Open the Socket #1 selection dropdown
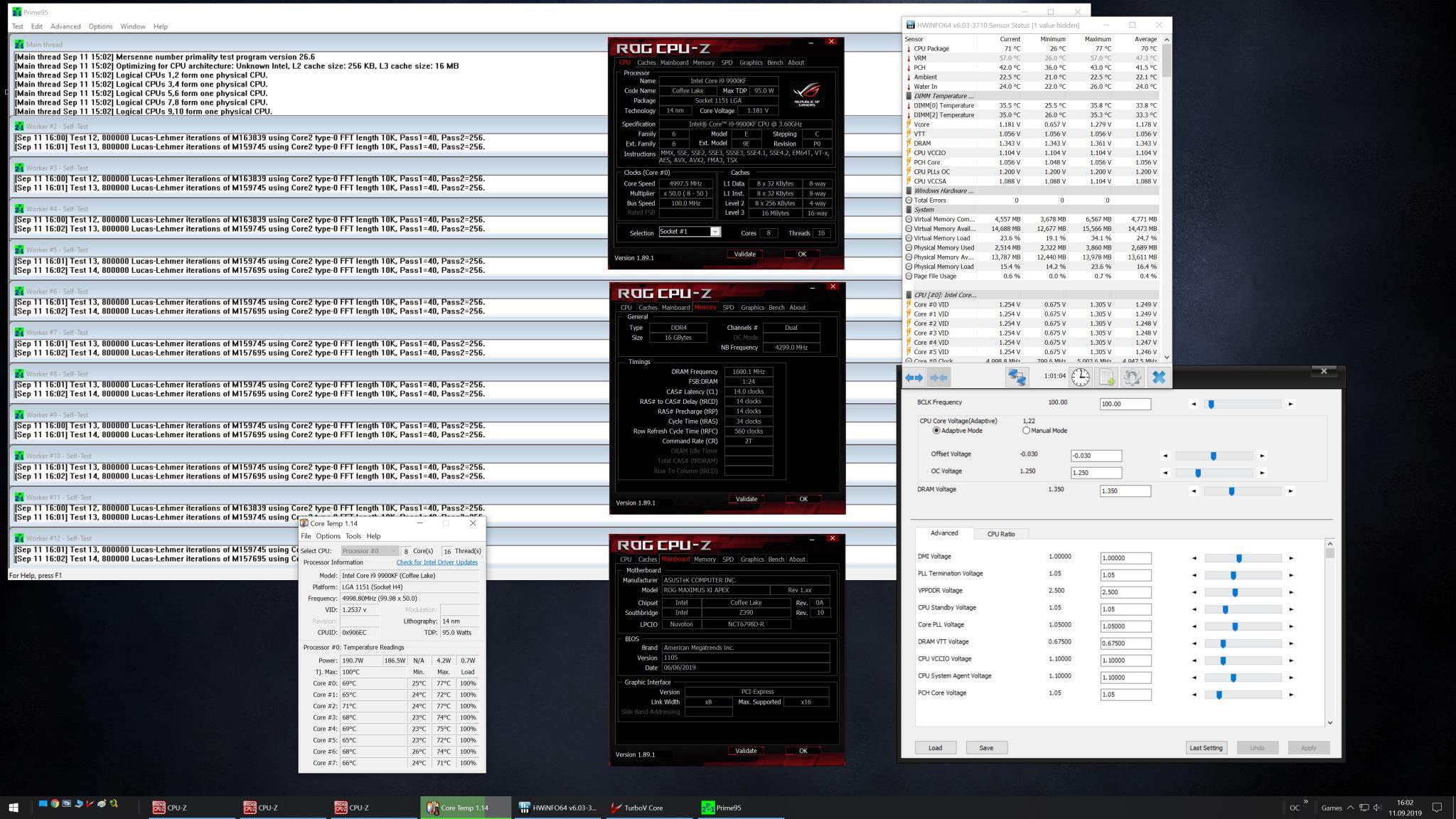1456x819 pixels. (x=715, y=232)
